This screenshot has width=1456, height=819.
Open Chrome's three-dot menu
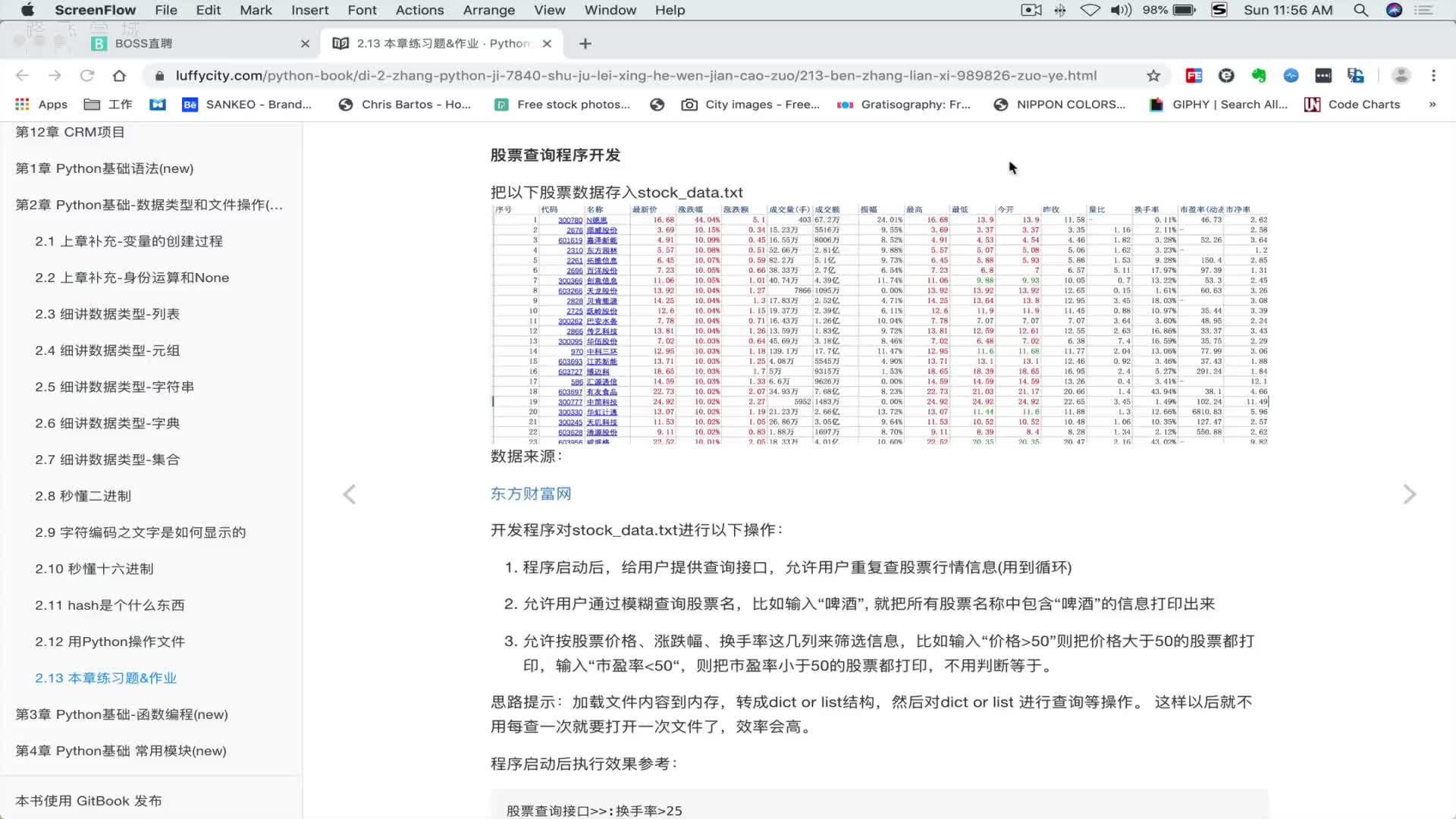1433,75
